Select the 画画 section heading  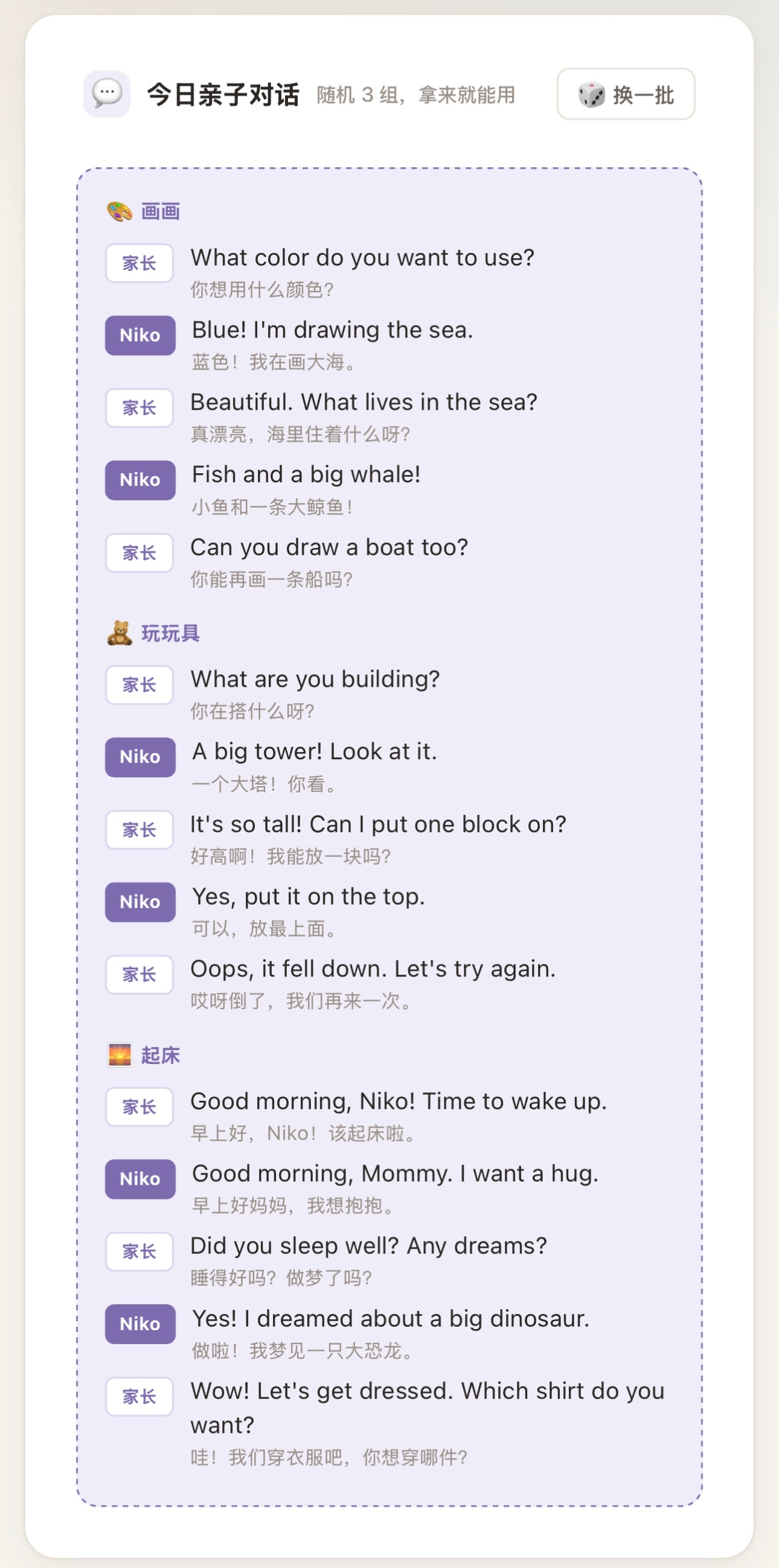point(160,212)
